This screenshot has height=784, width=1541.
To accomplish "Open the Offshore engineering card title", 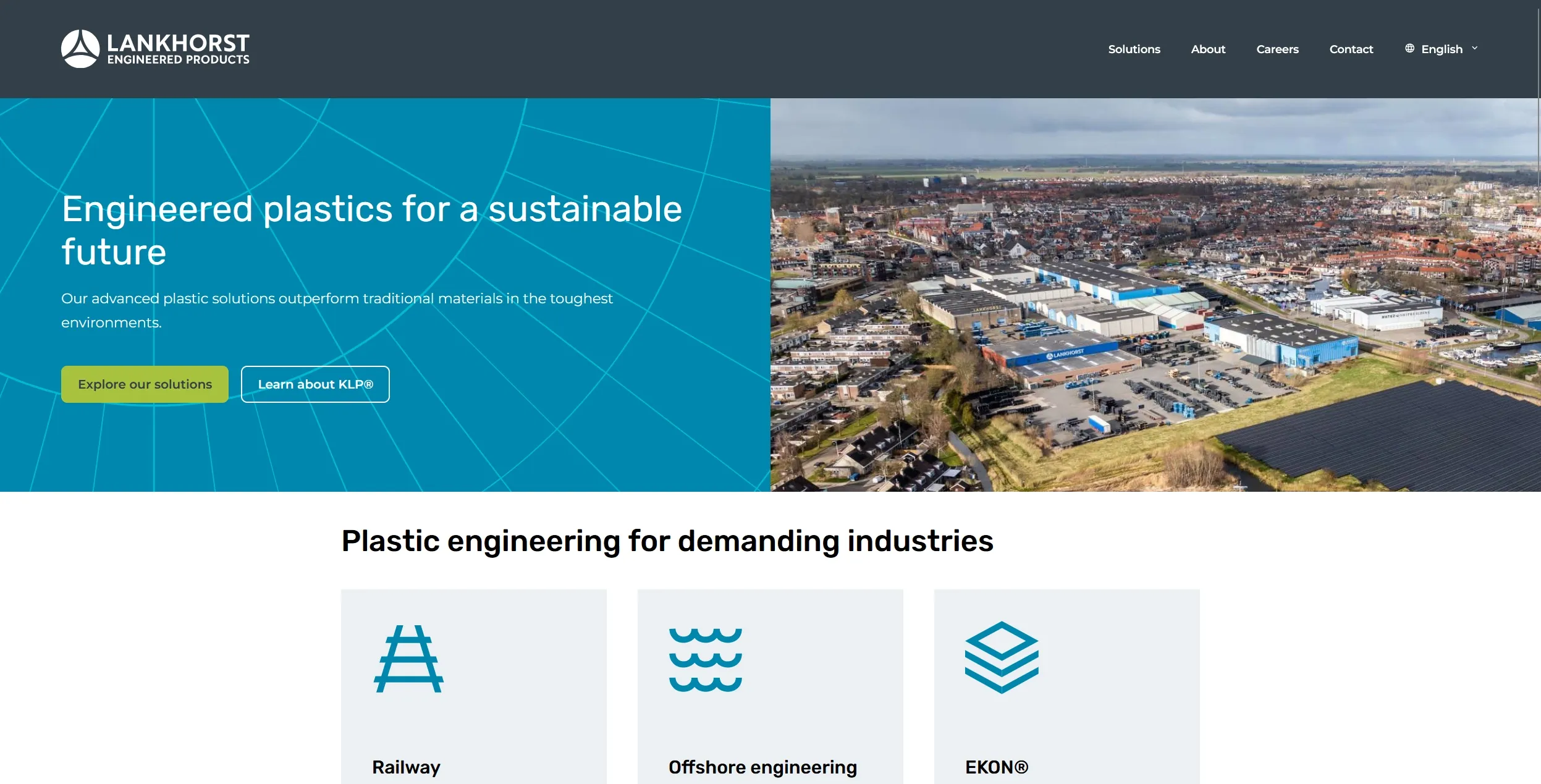I will (x=762, y=767).
